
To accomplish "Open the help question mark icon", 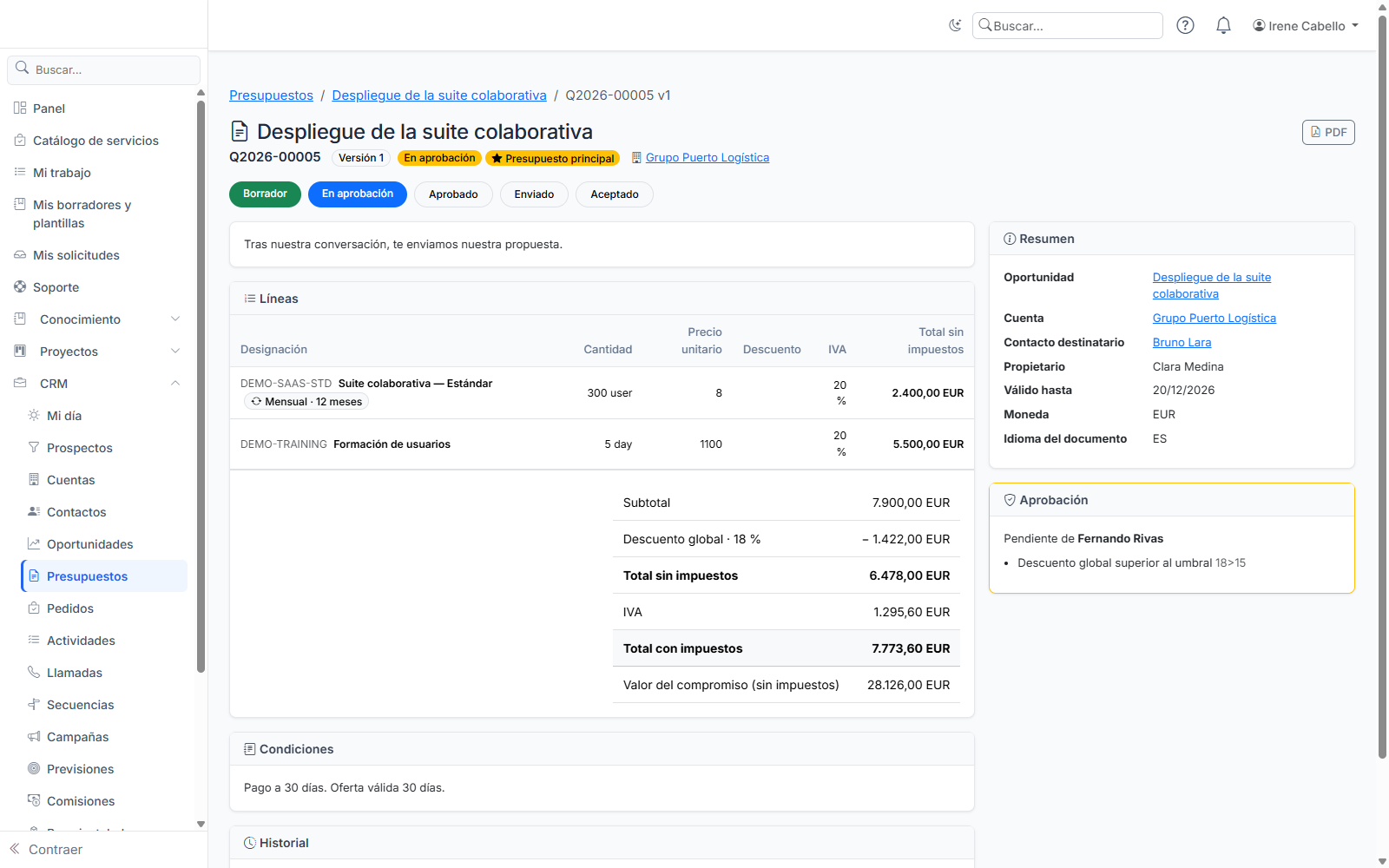I will [x=1185, y=25].
